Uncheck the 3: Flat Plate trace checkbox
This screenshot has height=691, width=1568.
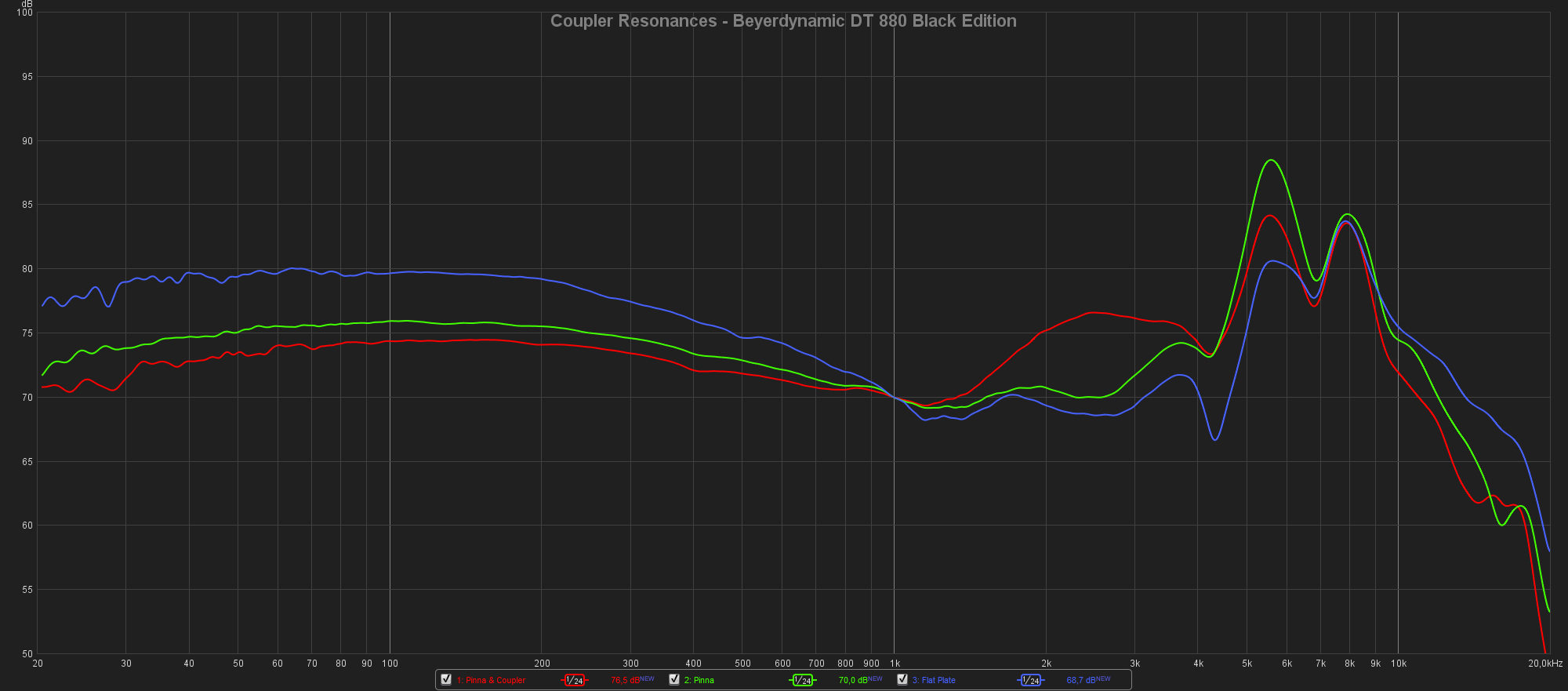902,679
